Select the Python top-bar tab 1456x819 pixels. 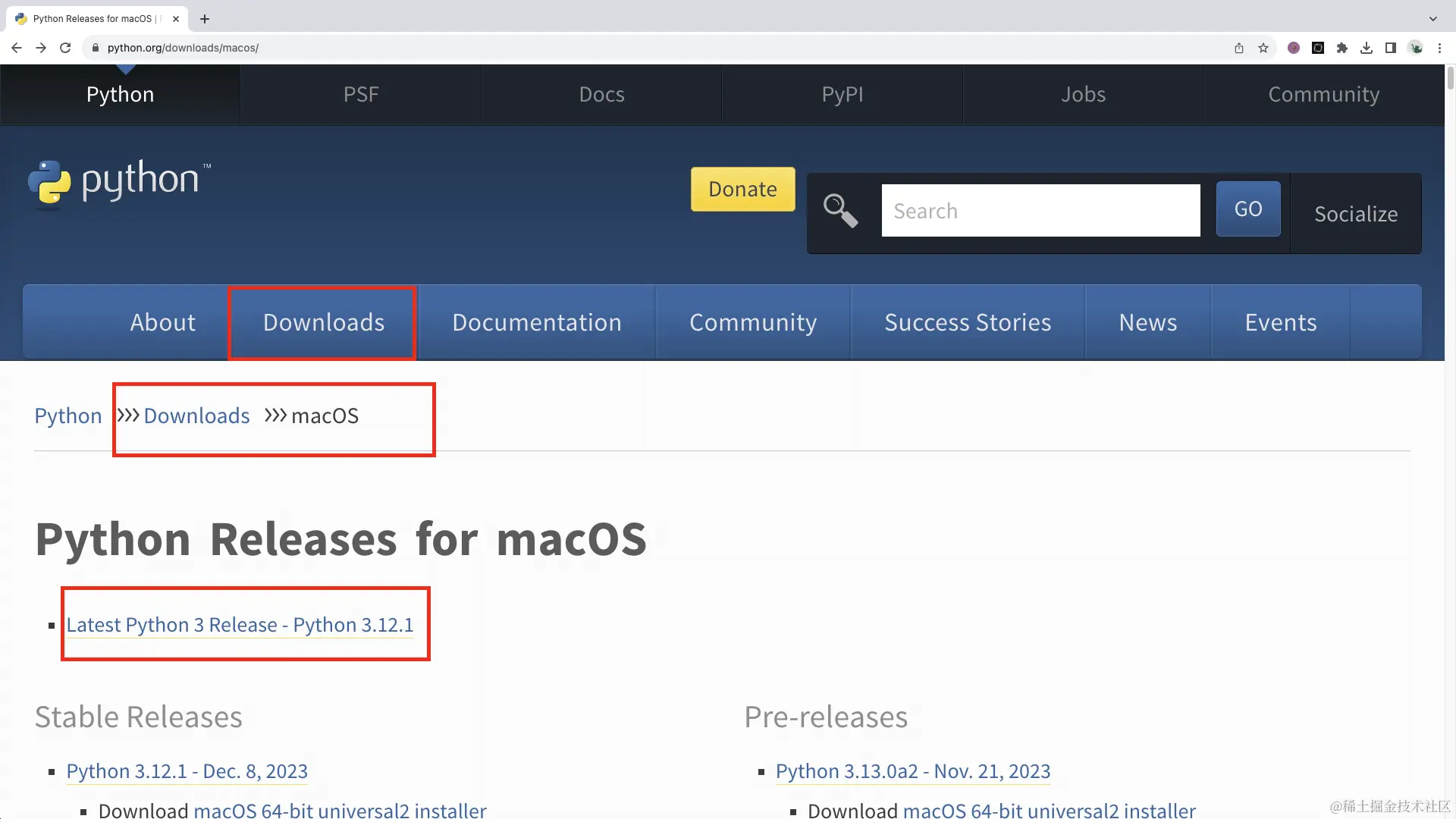pos(120,95)
